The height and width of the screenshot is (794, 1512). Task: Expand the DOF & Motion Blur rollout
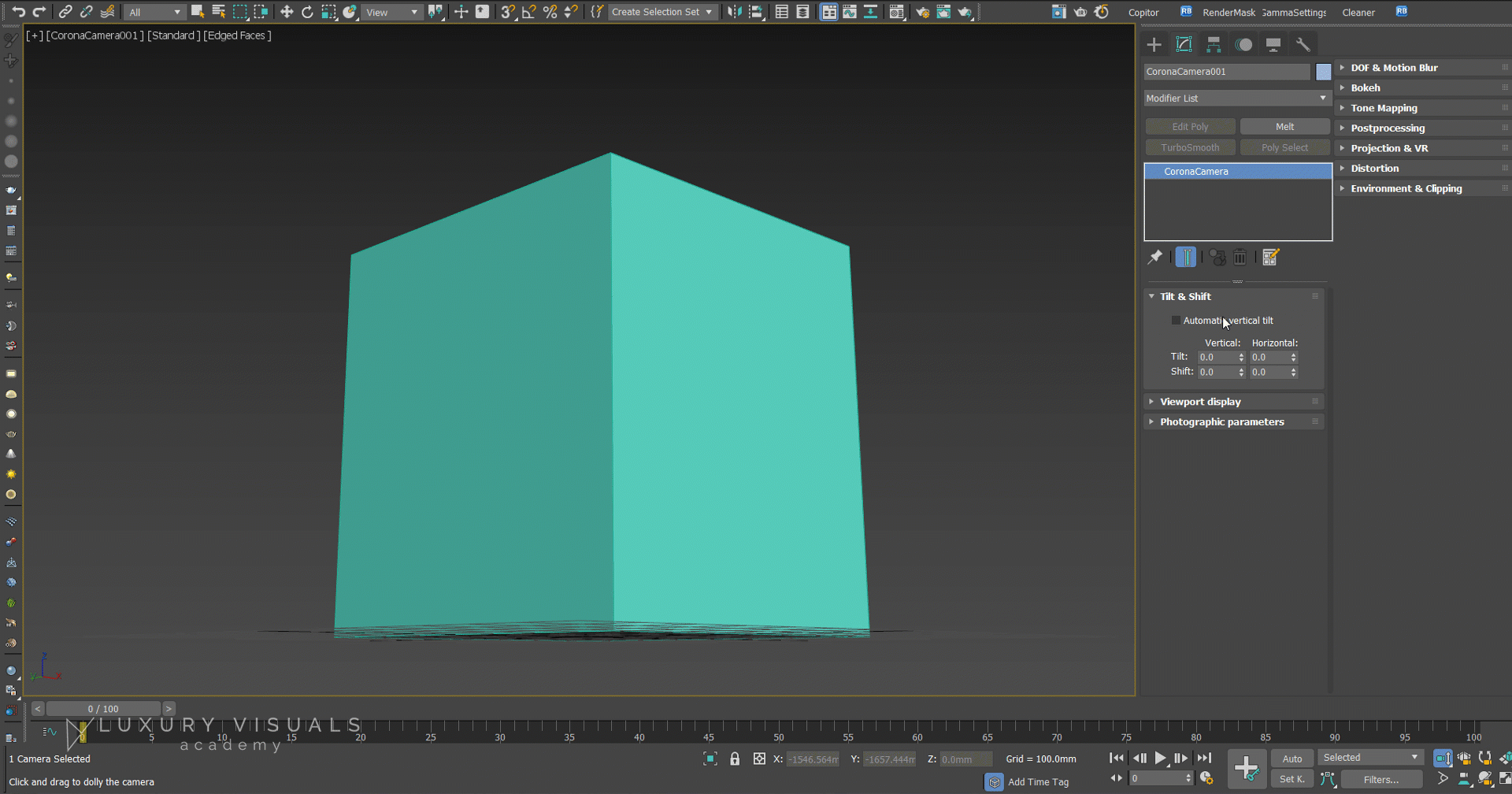pyautogui.click(x=1423, y=68)
